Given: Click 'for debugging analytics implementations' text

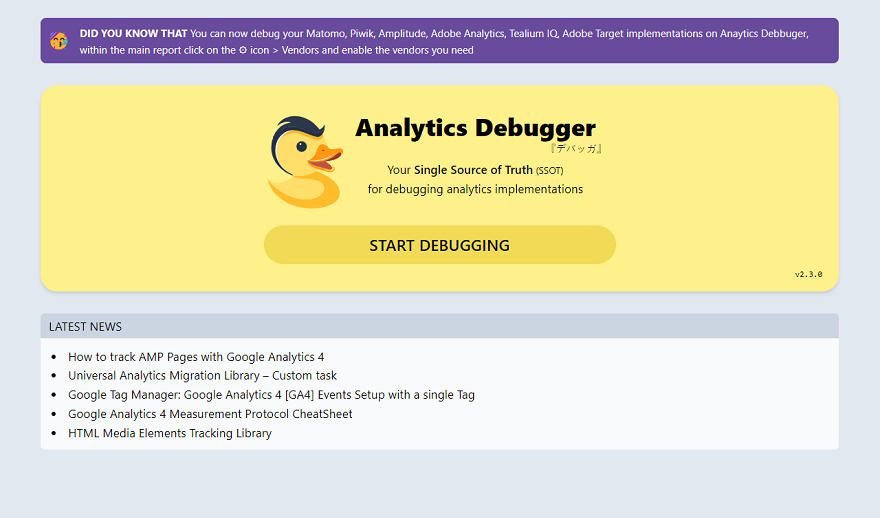Looking at the screenshot, I should coord(475,189).
